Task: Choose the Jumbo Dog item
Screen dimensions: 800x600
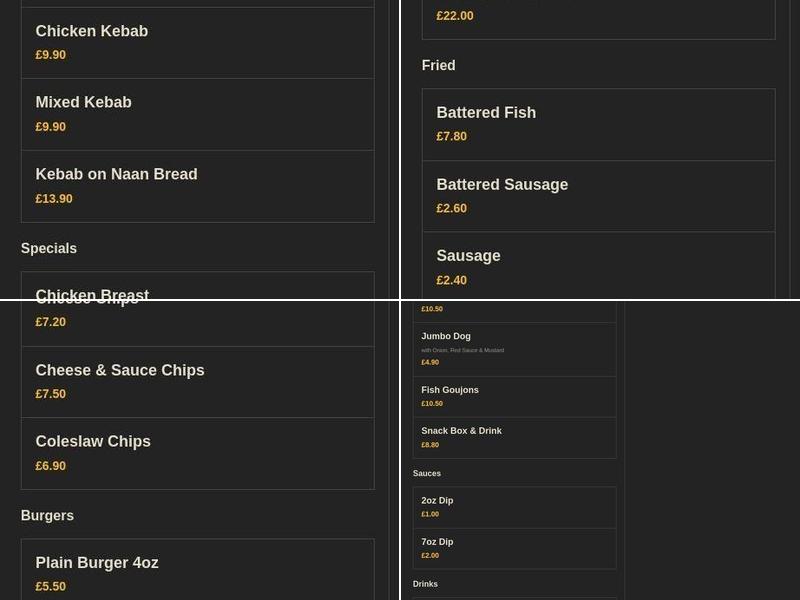Action: [x=447, y=336]
